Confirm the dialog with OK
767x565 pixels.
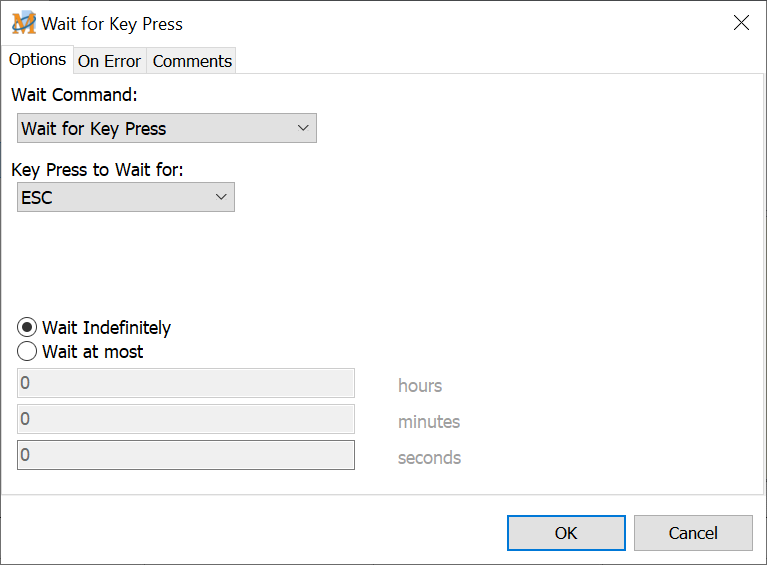pos(566,533)
